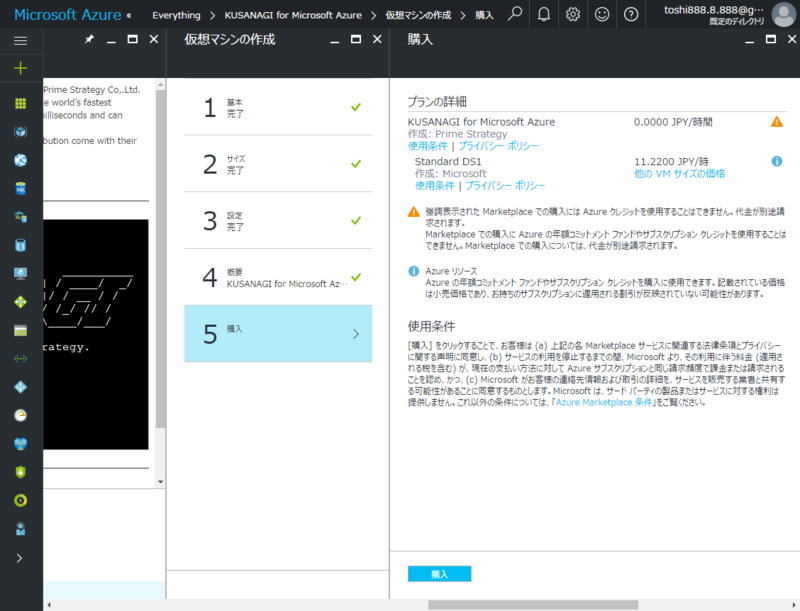
Task: Open the help question mark icon
Action: point(631,14)
